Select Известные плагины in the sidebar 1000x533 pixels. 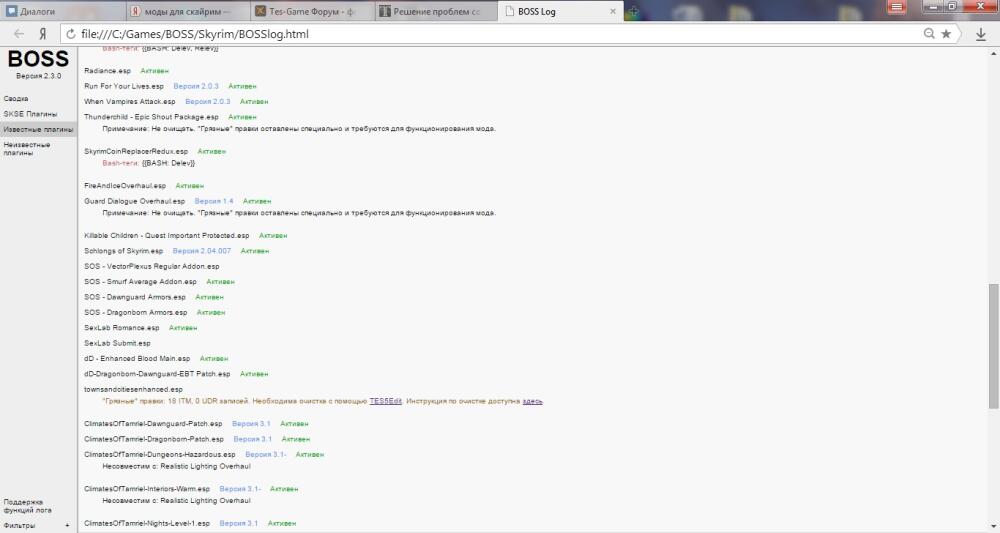pyautogui.click(x=38, y=129)
